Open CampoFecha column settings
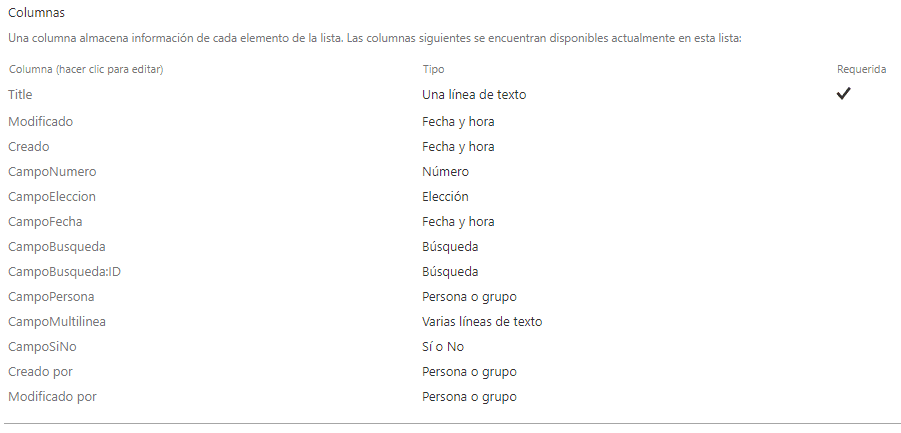The height and width of the screenshot is (433, 901). [45, 222]
